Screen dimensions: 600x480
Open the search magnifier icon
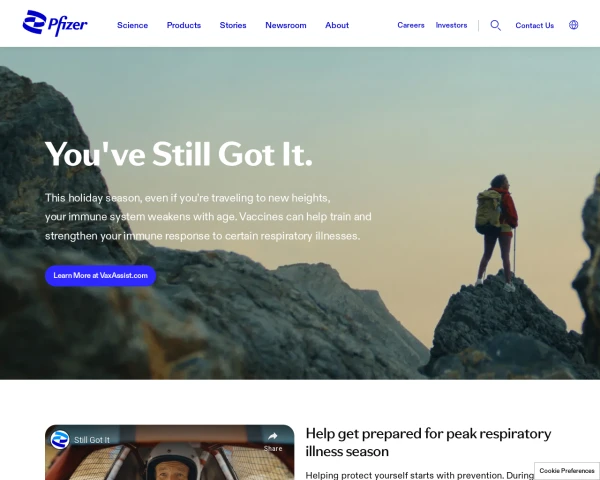(x=496, y=25)
